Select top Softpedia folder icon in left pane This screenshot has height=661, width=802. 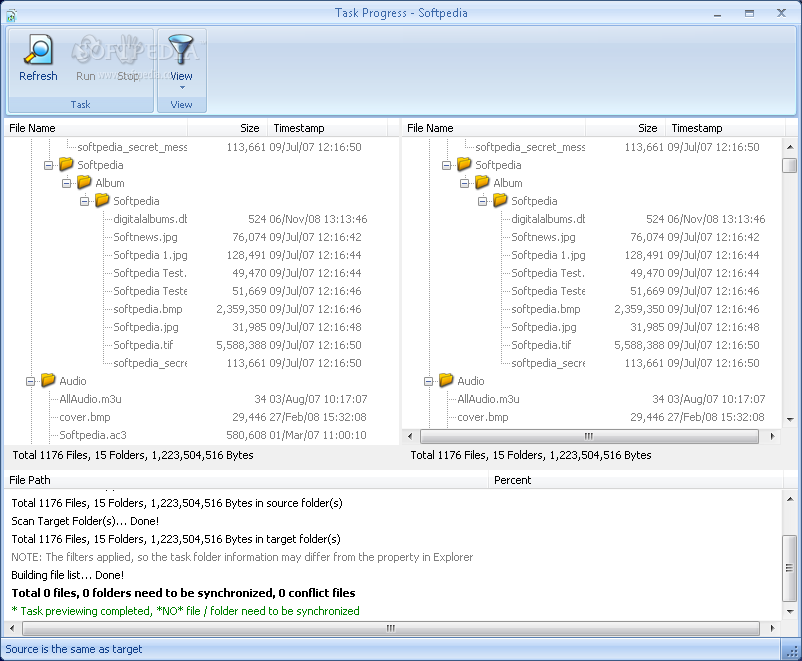(66, 164)
